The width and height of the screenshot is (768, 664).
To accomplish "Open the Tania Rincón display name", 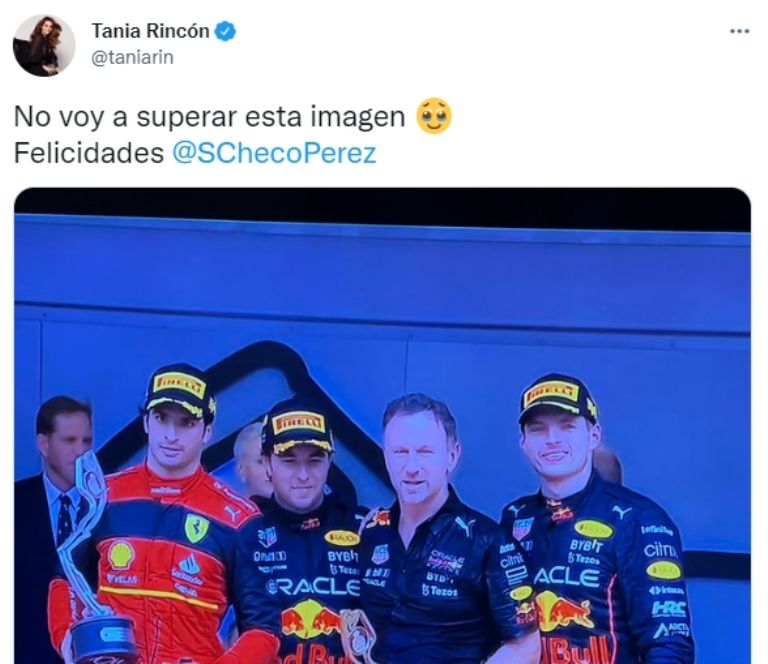I will (x=151, y=31).
